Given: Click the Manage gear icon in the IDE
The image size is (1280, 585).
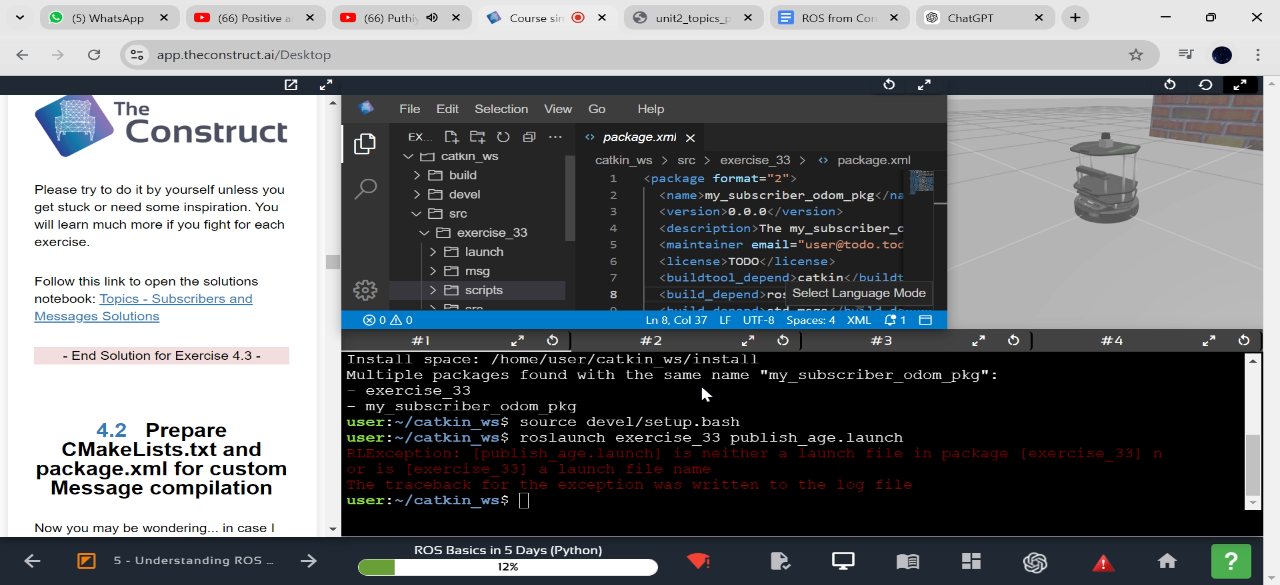Looking at the screenshot, I should 365,290.
